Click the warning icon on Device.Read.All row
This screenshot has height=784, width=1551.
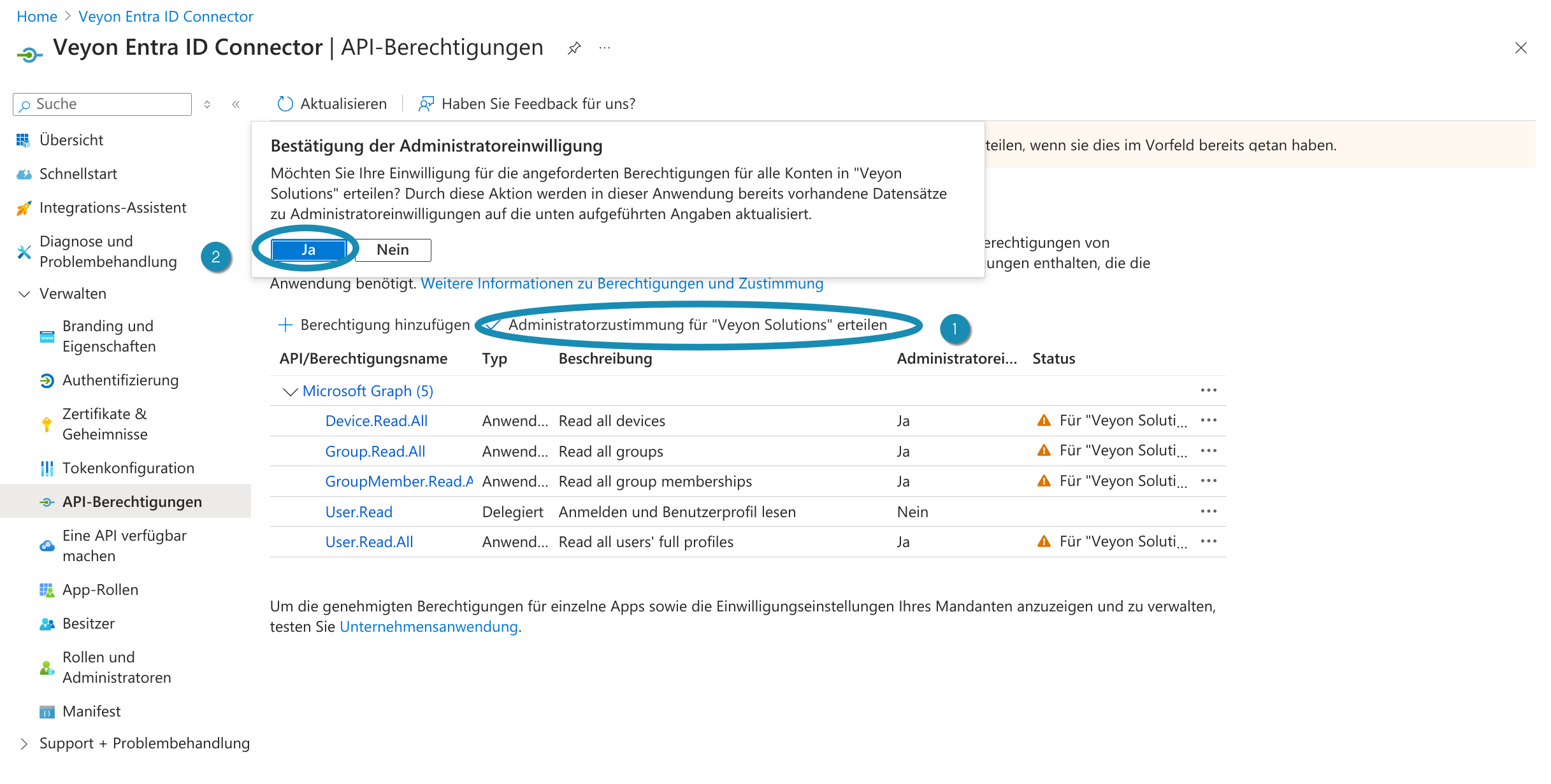1043,420
